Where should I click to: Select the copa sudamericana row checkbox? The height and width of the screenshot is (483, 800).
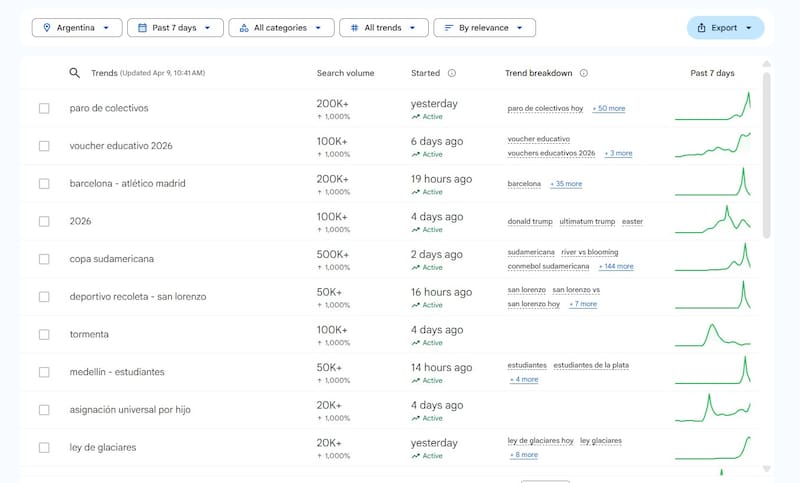click(44, 259)
